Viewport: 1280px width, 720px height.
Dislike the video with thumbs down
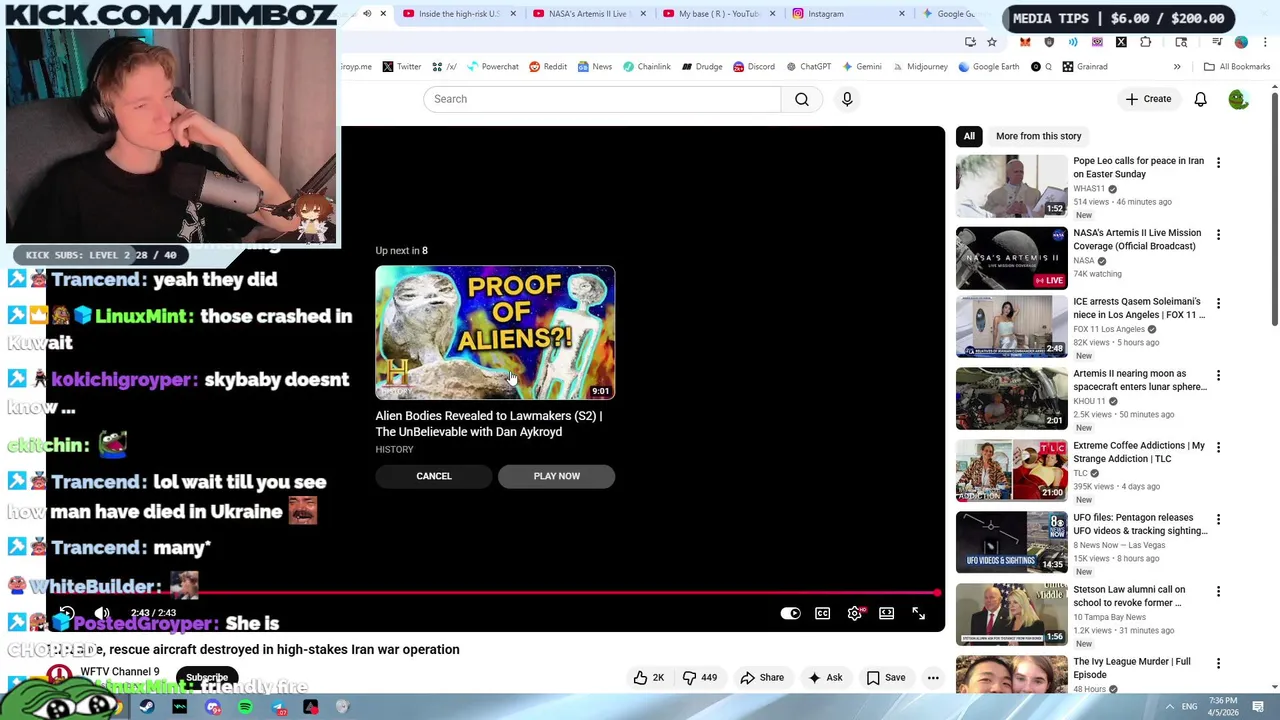pyautogui.click(x=699, y=677)
